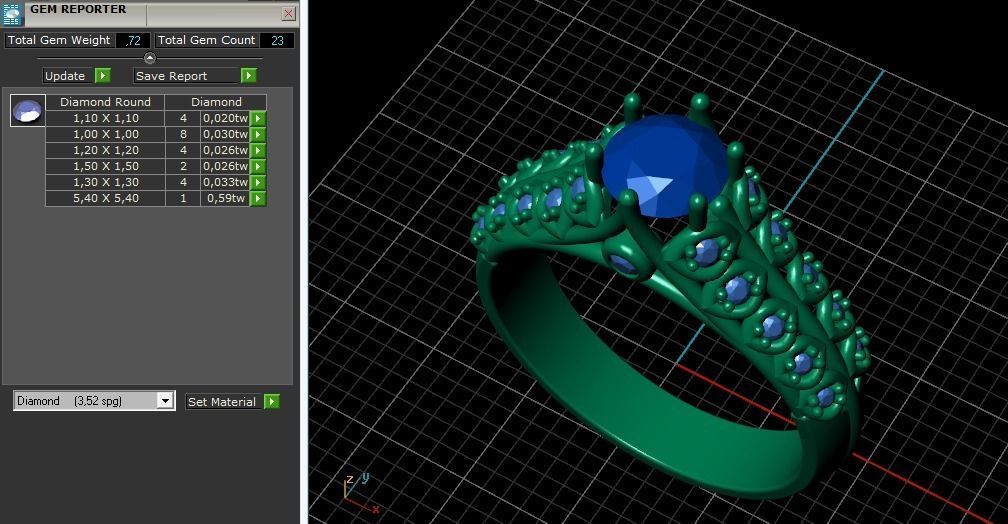
Task: Select the '1,00 X 1,00' size cell
Action: coord(105,134)
